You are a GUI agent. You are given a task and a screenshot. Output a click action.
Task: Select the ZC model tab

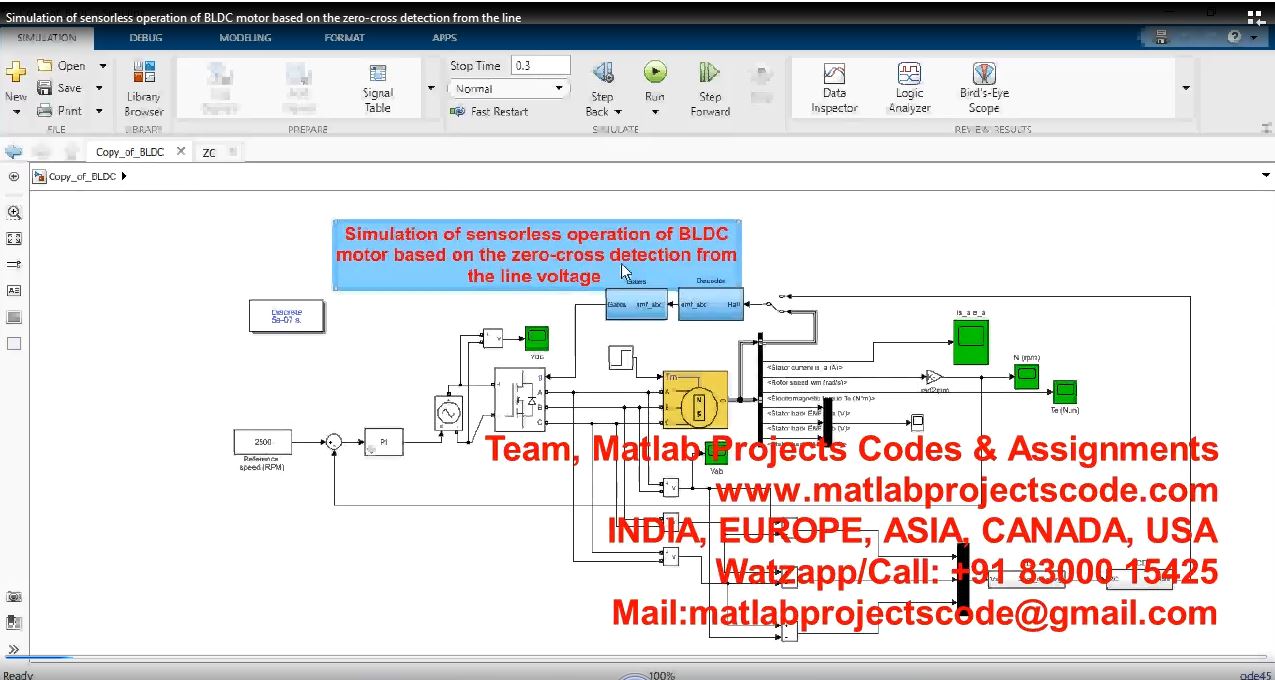tap(209, 153)
